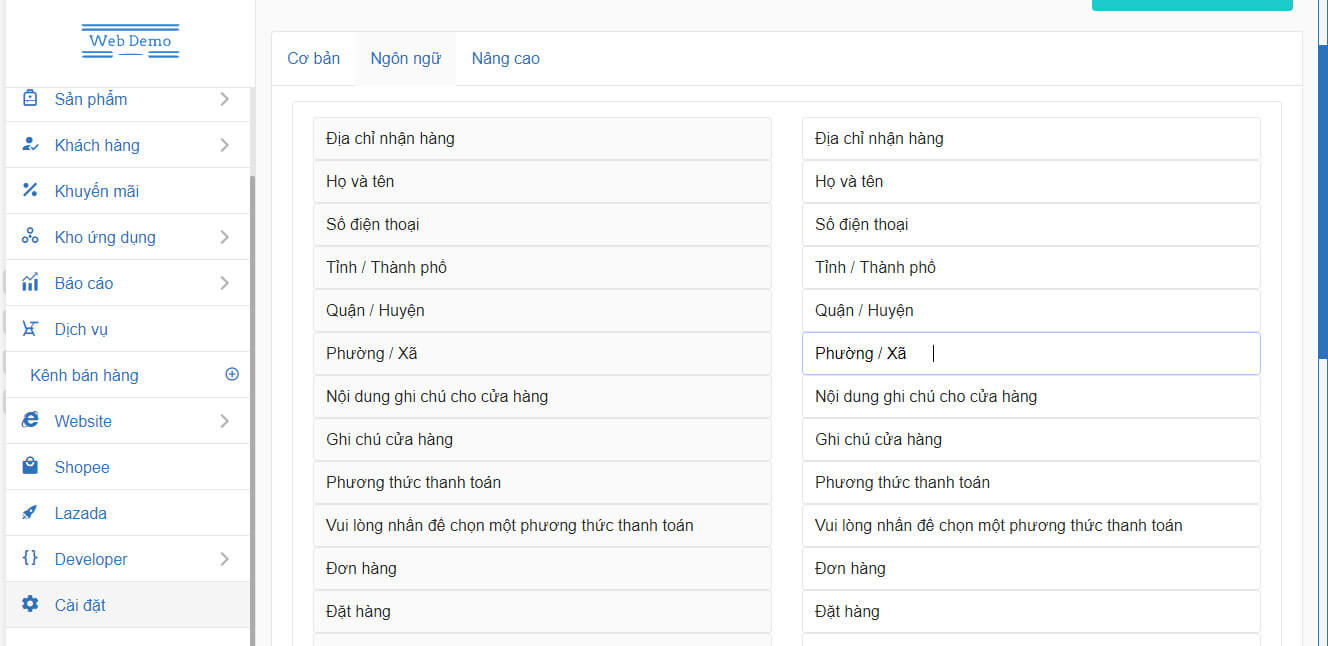The height and width of the screenshot is (646, 1328).
Task: Click the Sản phẩm bag icon
Action: click(x=30, y=99)
